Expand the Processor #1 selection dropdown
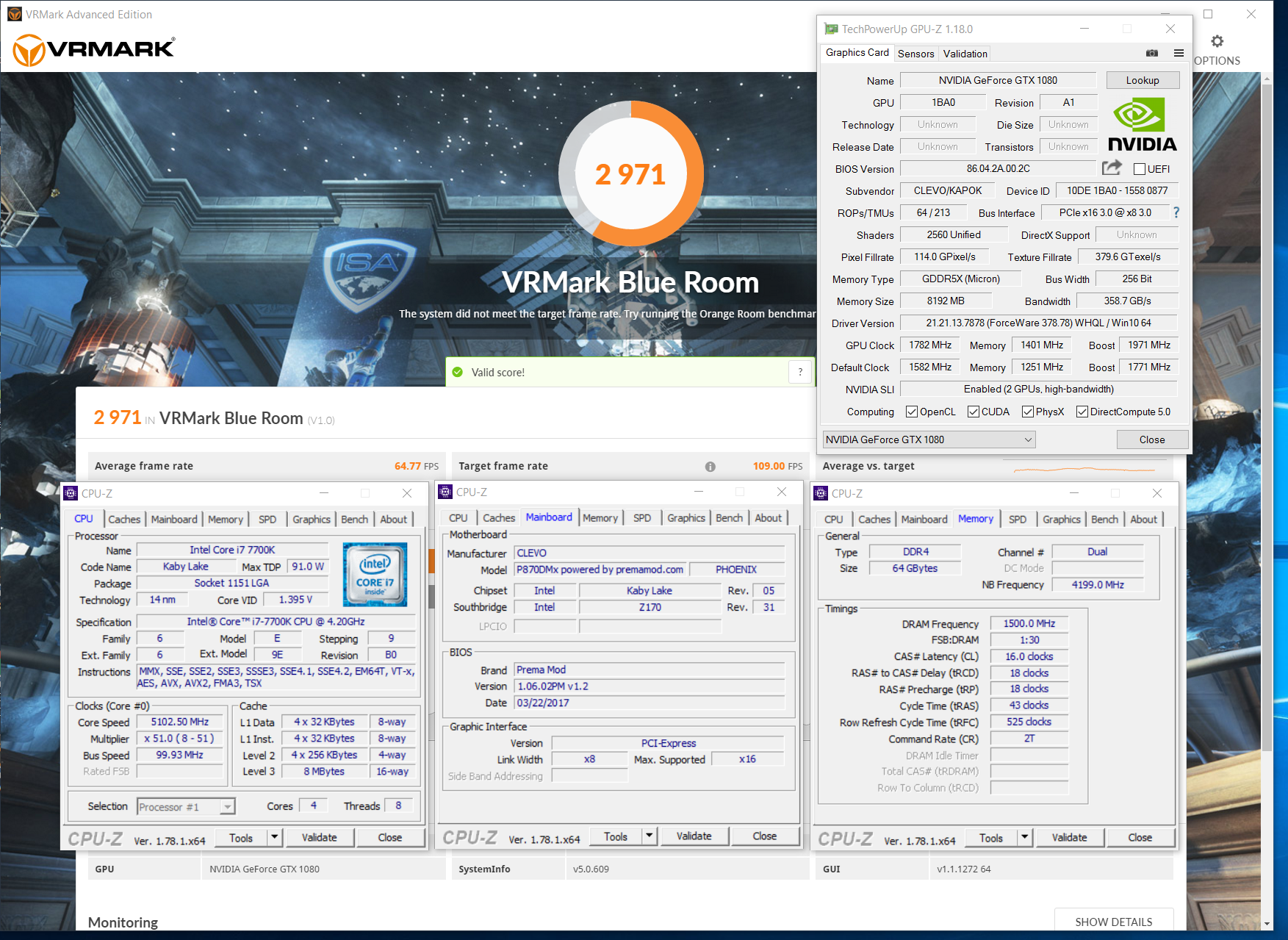This screenshot has width=1288, height=940. [x=228, y=807]
